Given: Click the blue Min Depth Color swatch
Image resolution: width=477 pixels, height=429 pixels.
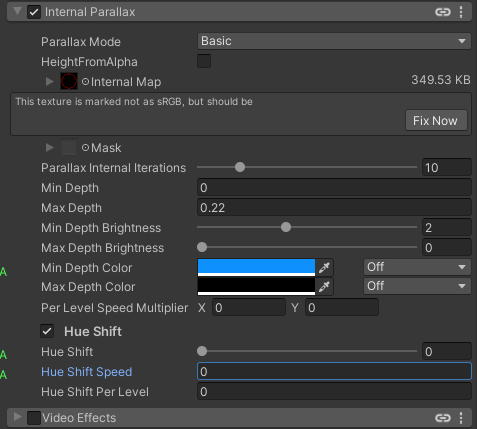Looking at the screenshot, I should [x=256, y=267].
